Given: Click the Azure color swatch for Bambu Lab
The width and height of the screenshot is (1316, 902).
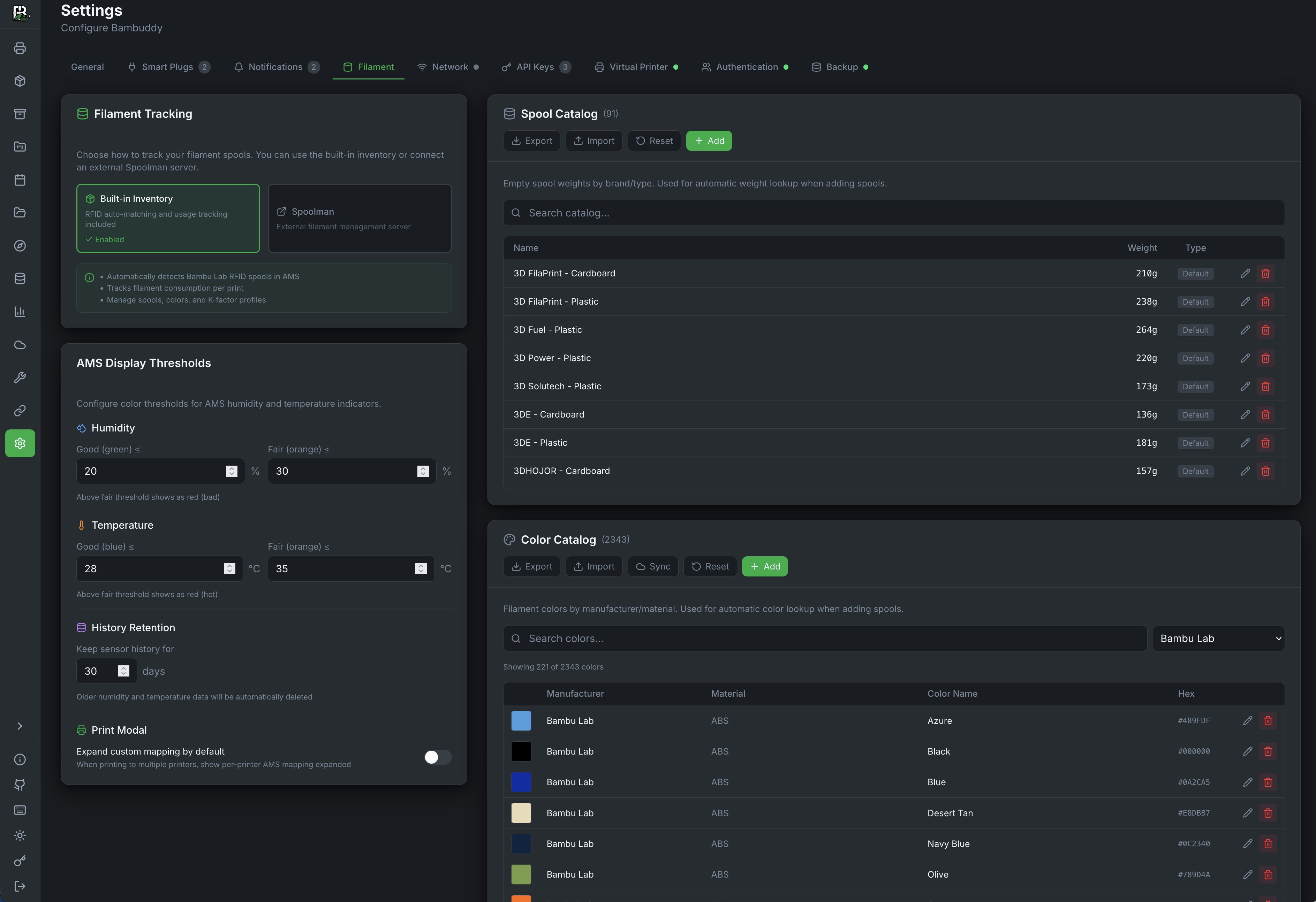Looking at the screenshot, I should point(521,720).
